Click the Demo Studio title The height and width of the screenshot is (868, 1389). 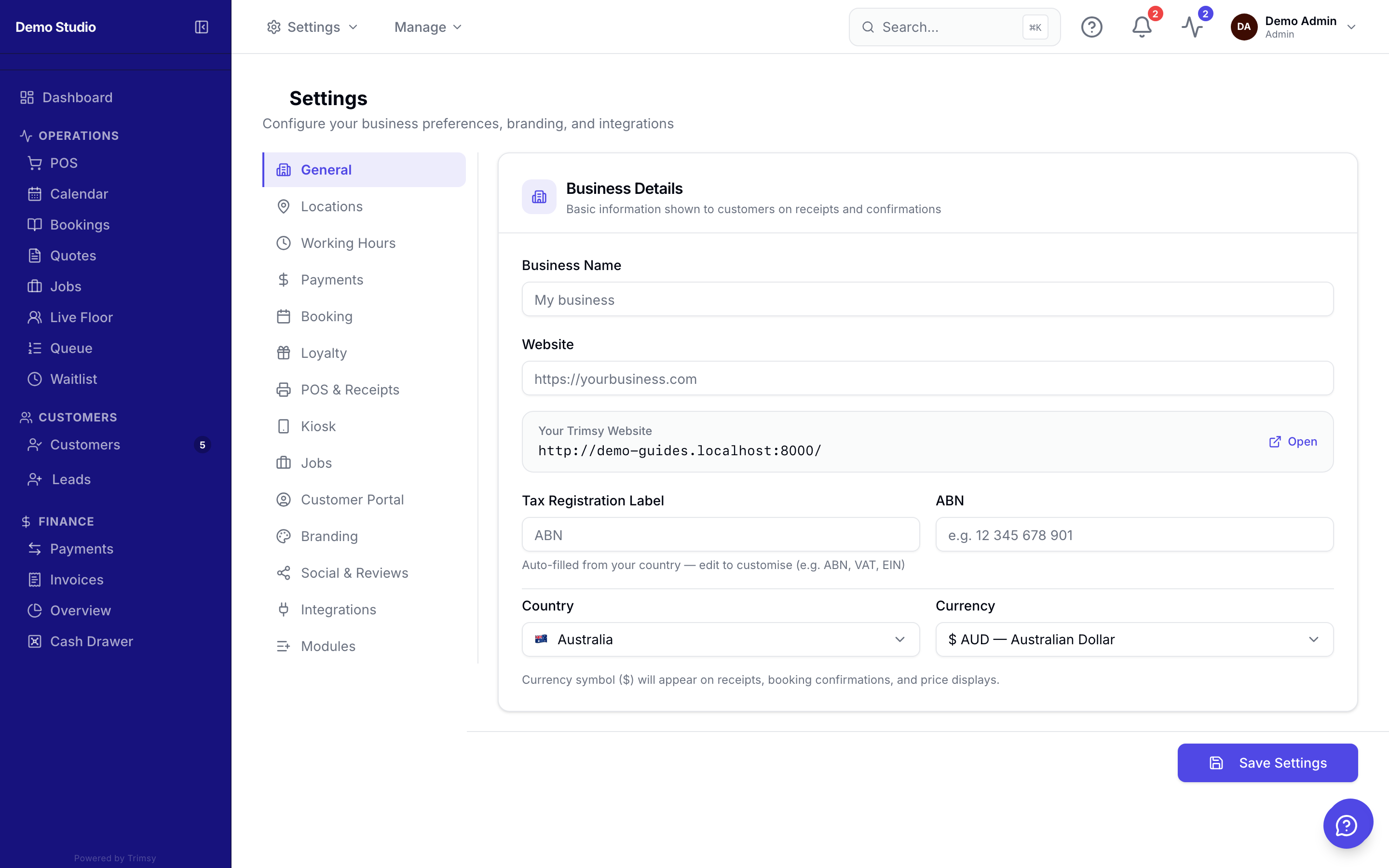click(x=55, y=27)
